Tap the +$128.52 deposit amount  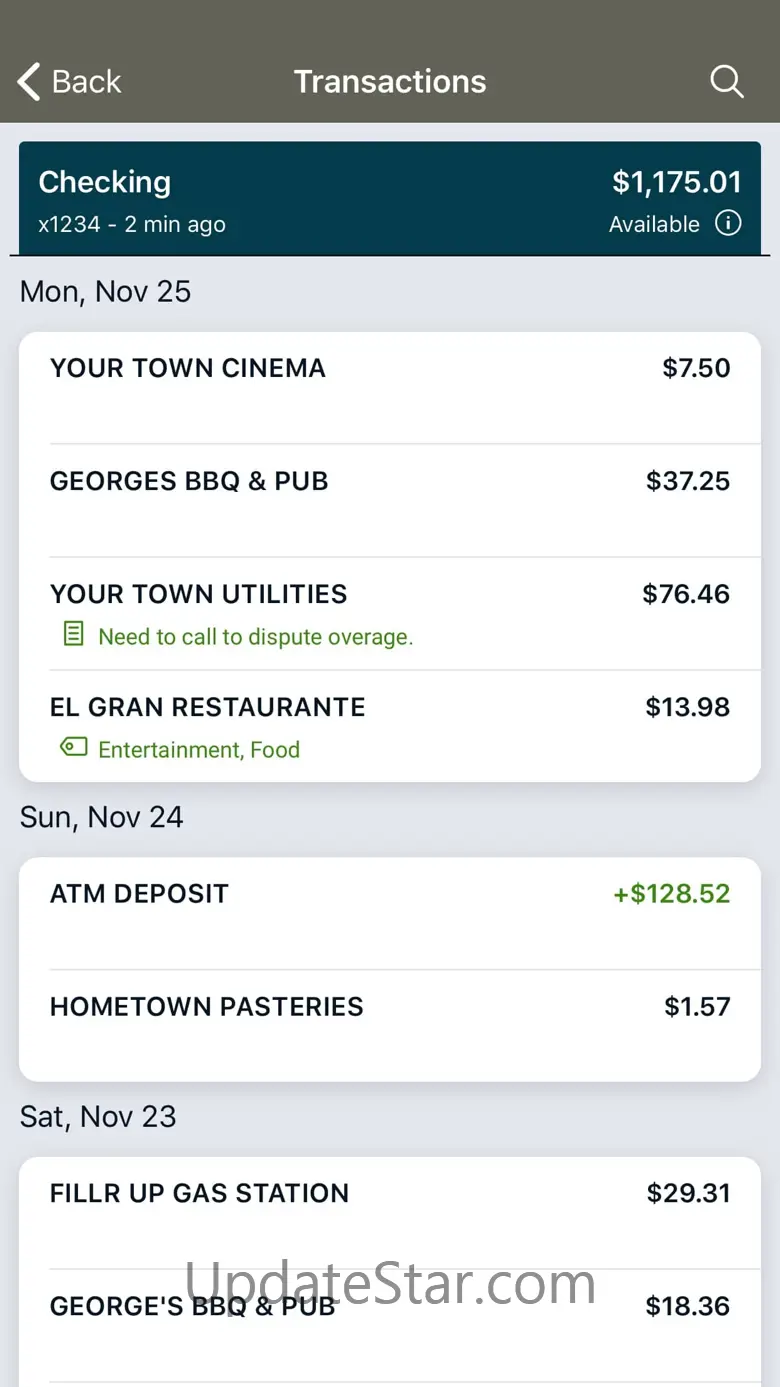671,894
